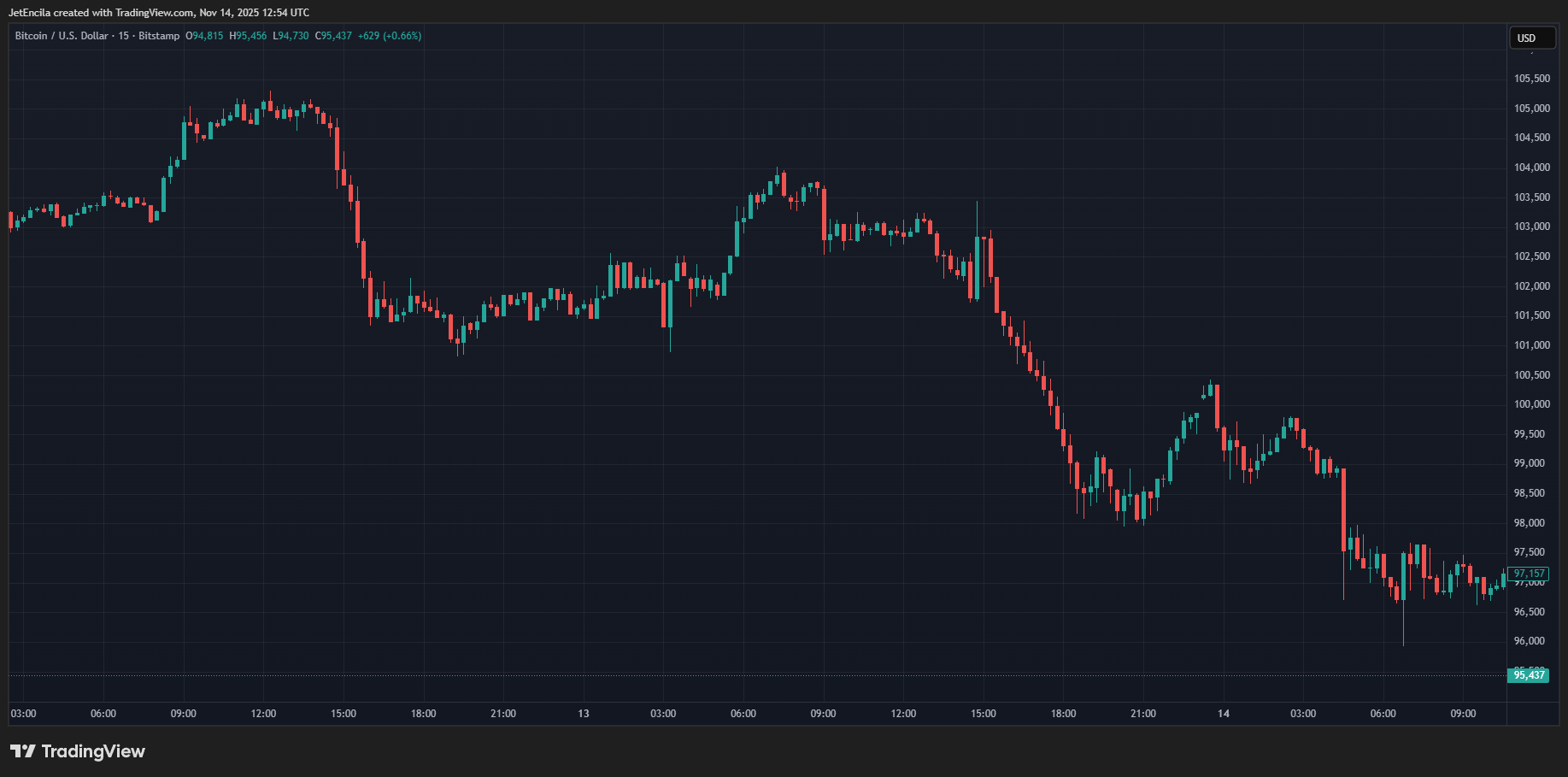The width and height of the screenshot is (1568, 777).
Task: Click the +629 (+0.66%) change value
Action: 390,36
